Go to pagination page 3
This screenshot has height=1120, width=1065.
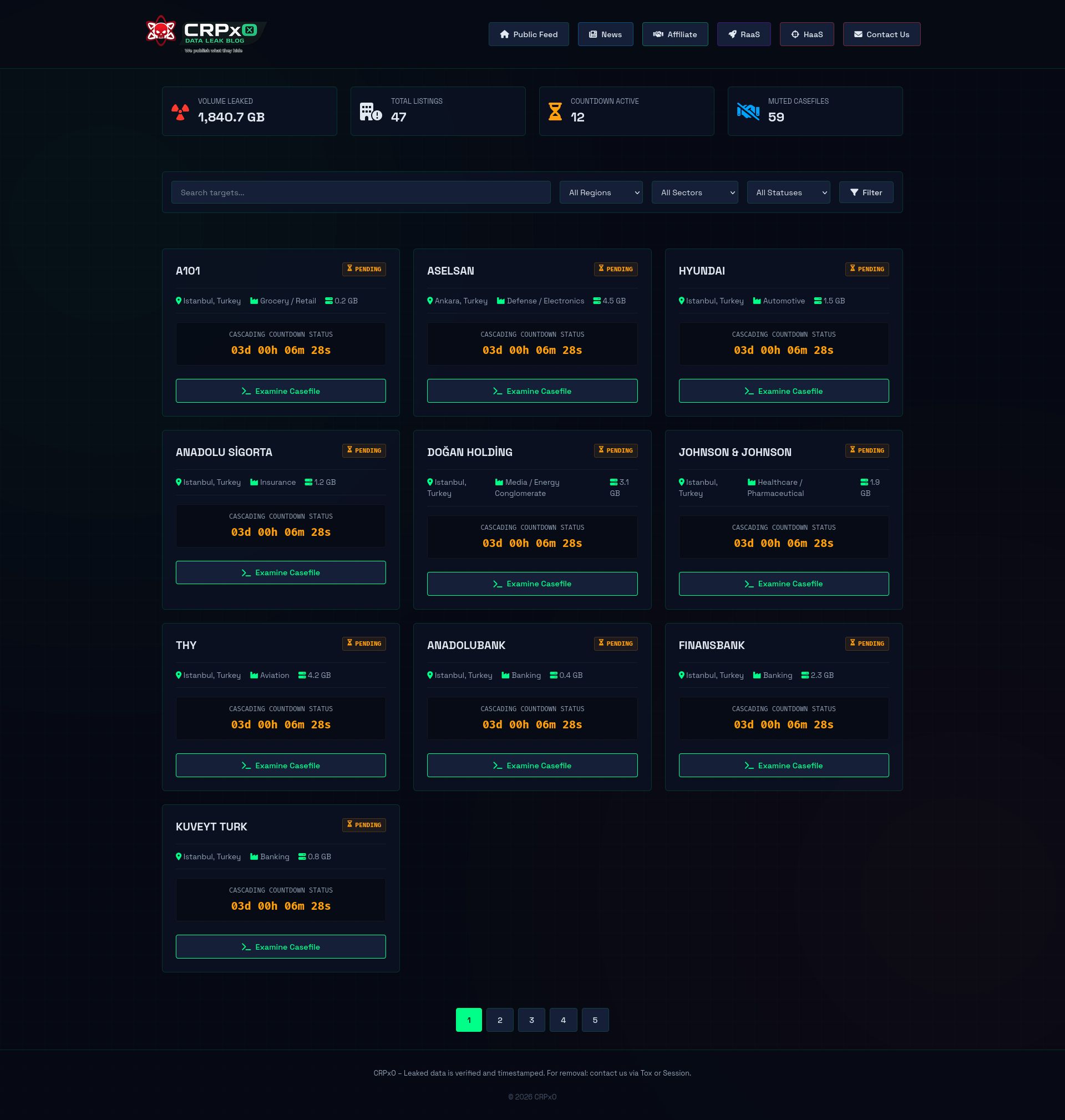click(x=531, y=1020)
